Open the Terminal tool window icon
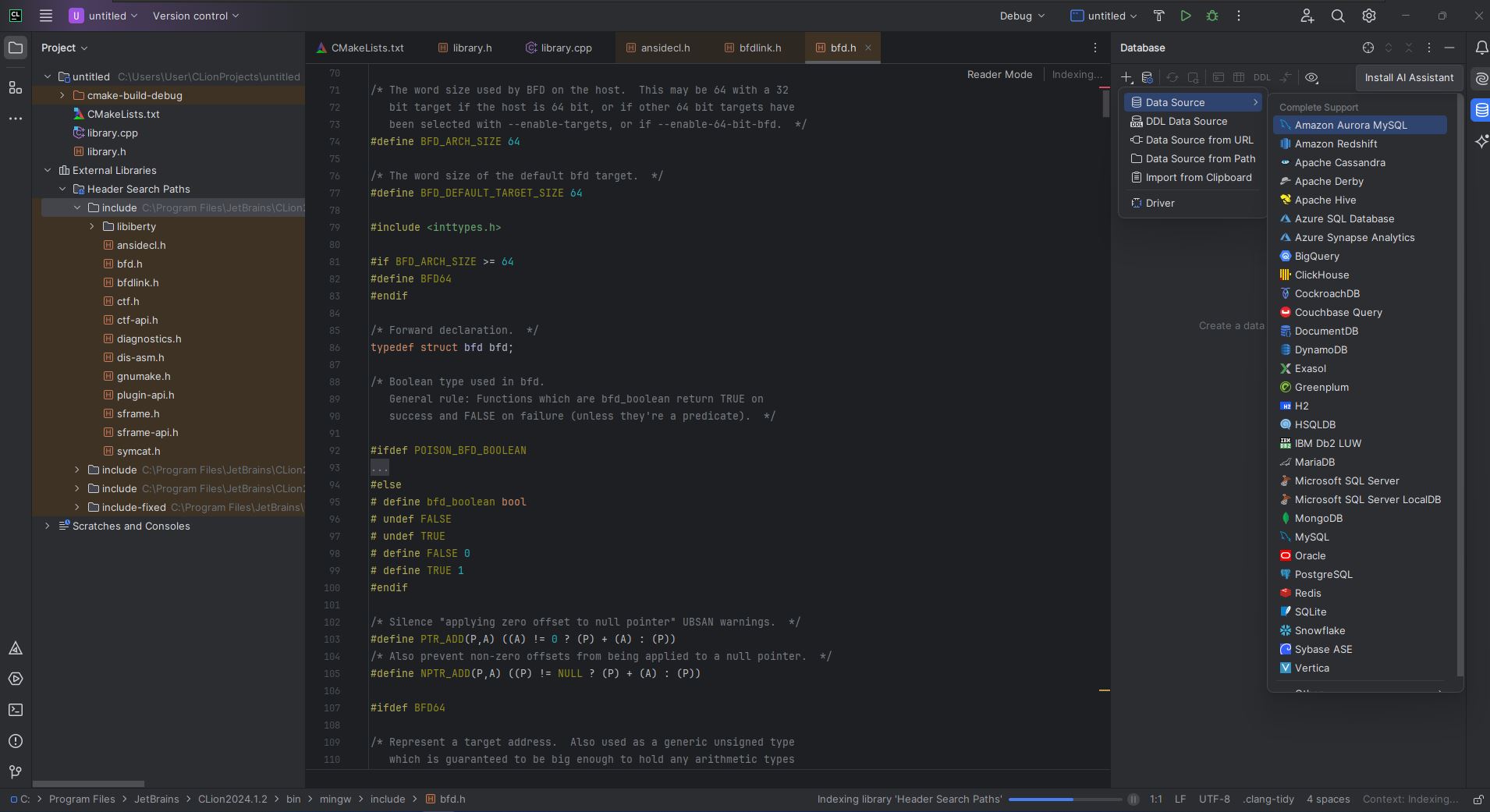The height and width of the screenshot is (812, 1490). [x=16, y=710]
